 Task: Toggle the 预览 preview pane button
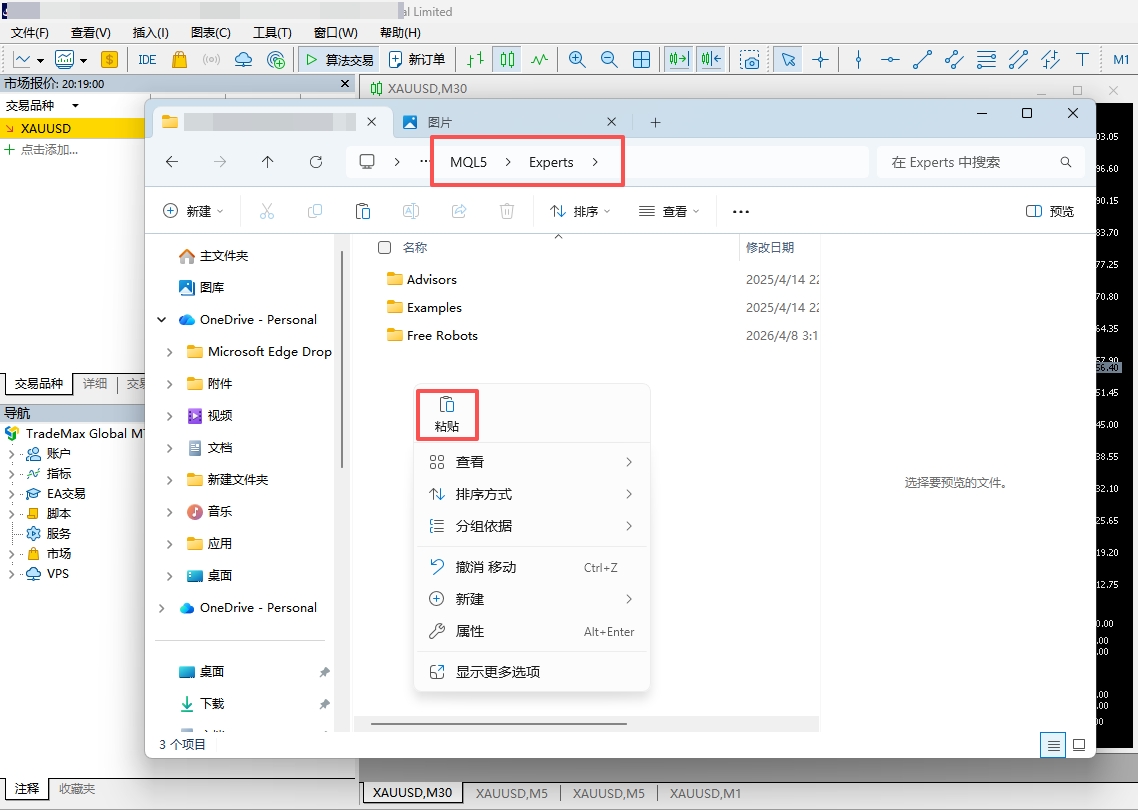[x=1050, y=211]
